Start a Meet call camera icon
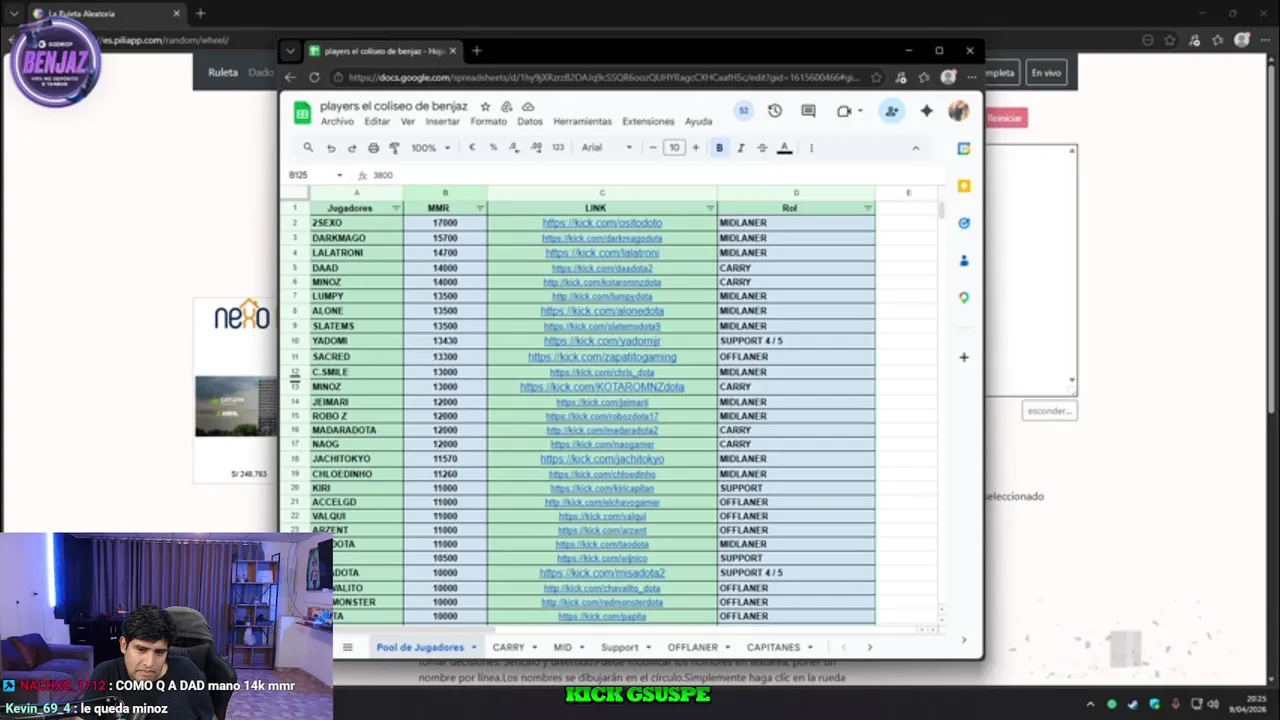 point(845,111)
